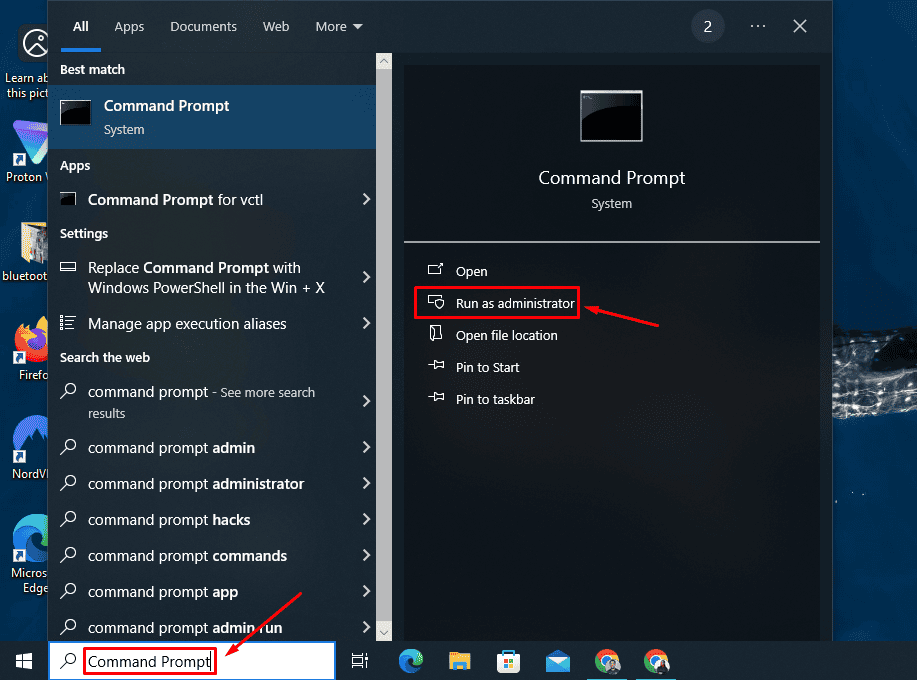Click the search magnifier icon in the taskbar search box
The width and height of the screenshot is (917, 680).
click(x=68, y=661)
